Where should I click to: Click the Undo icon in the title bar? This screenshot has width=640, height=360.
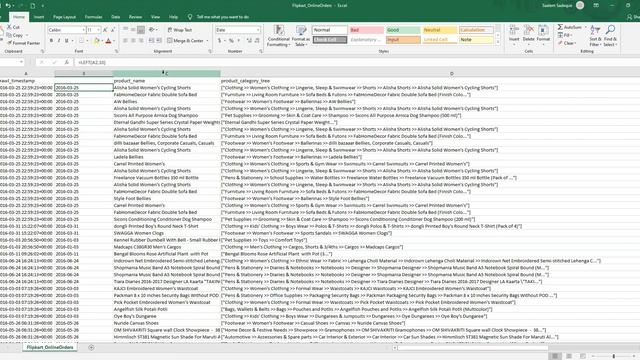(x=8, y=6)
